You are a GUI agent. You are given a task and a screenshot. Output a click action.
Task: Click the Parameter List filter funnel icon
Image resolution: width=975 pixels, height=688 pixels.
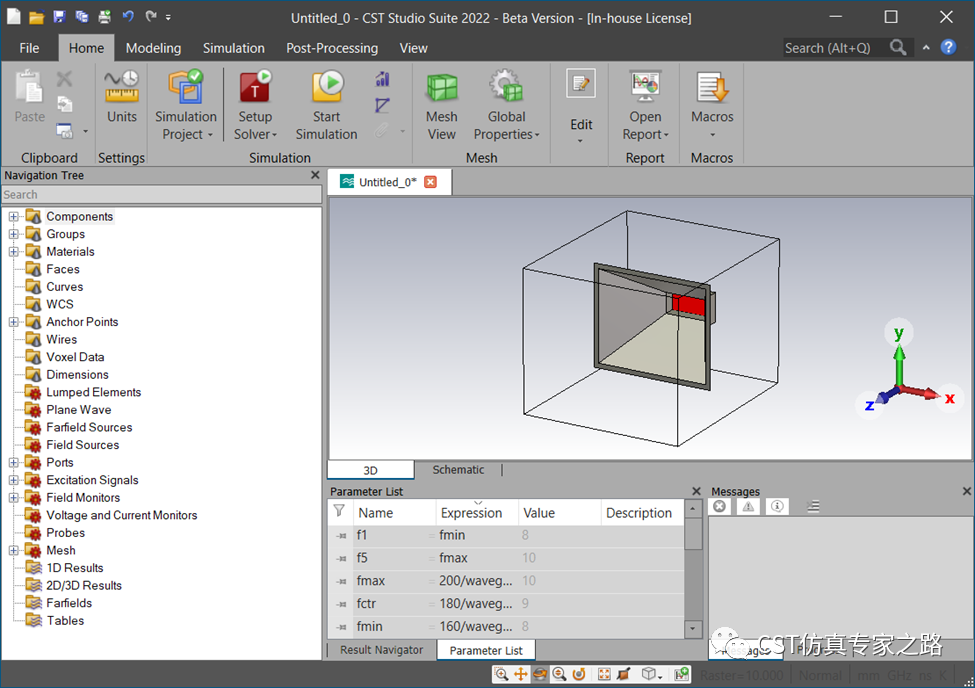[x=340, y=511]
